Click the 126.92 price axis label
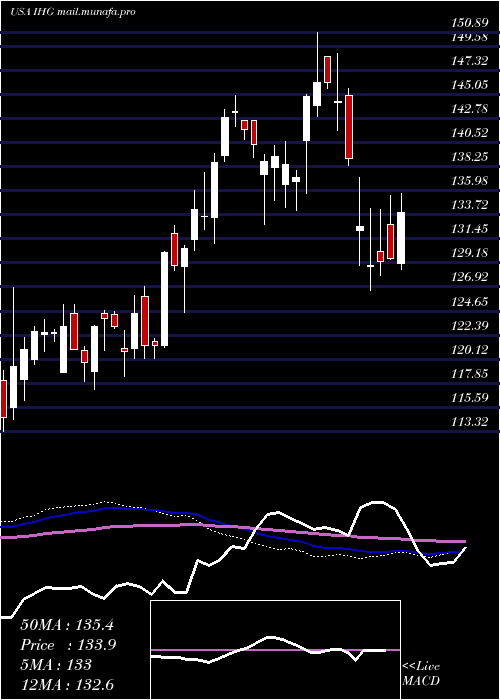500x700 pixels. [471, 277]
